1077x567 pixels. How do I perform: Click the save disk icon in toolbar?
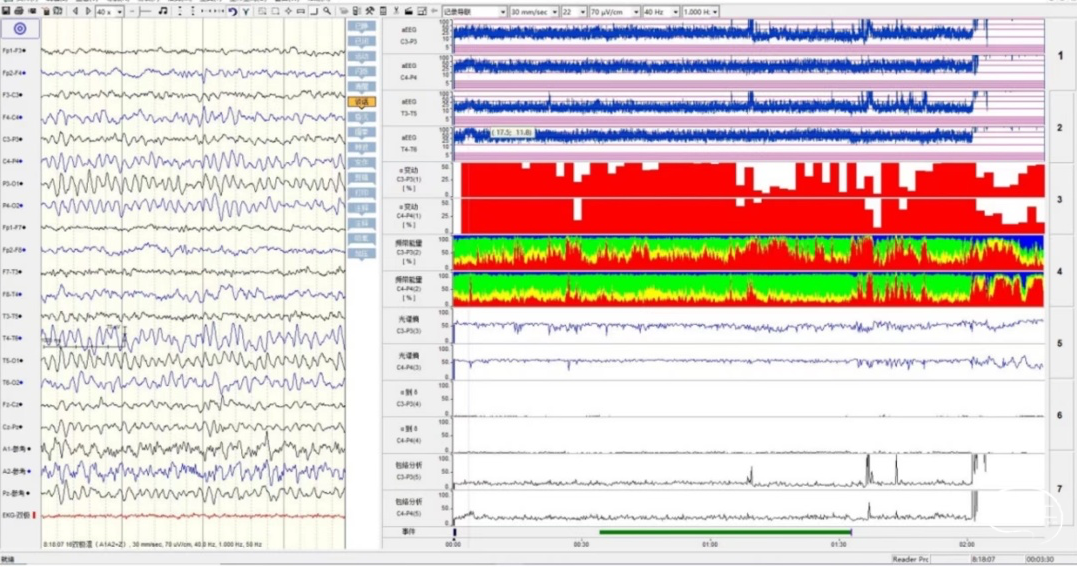[x=8, y=11]
